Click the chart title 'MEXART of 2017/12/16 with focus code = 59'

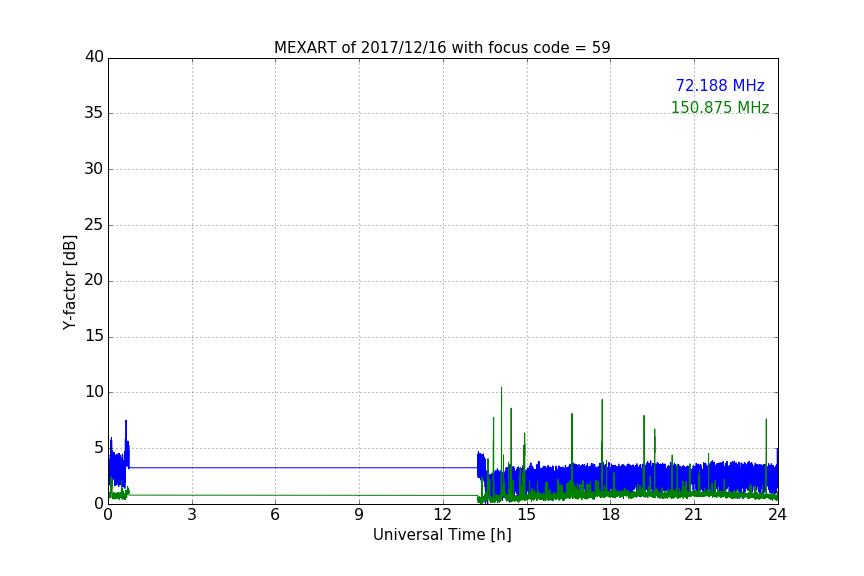pyautogui.click(x=442, y=48)
